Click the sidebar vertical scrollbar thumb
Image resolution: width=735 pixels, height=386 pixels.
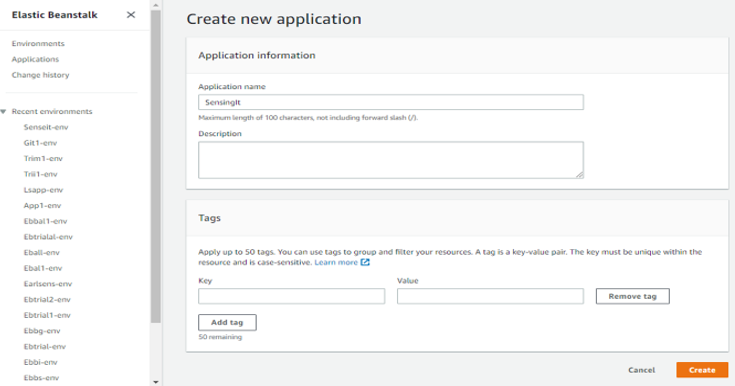pos(156,167)
